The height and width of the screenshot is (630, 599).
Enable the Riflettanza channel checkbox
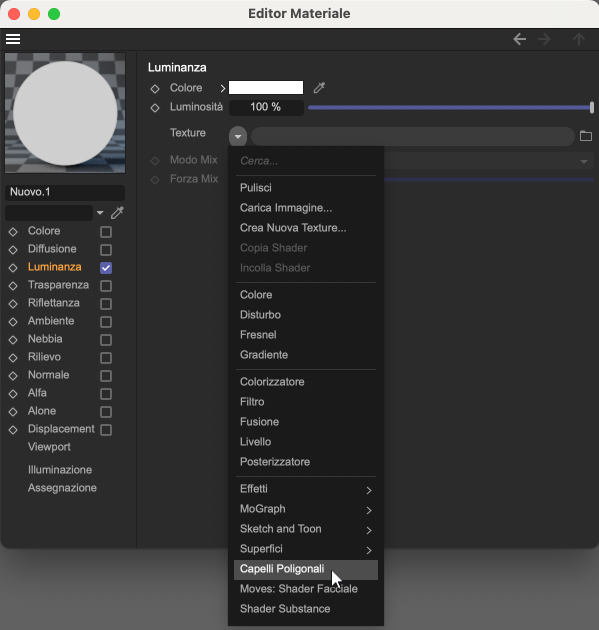click(x=106, y=304)
